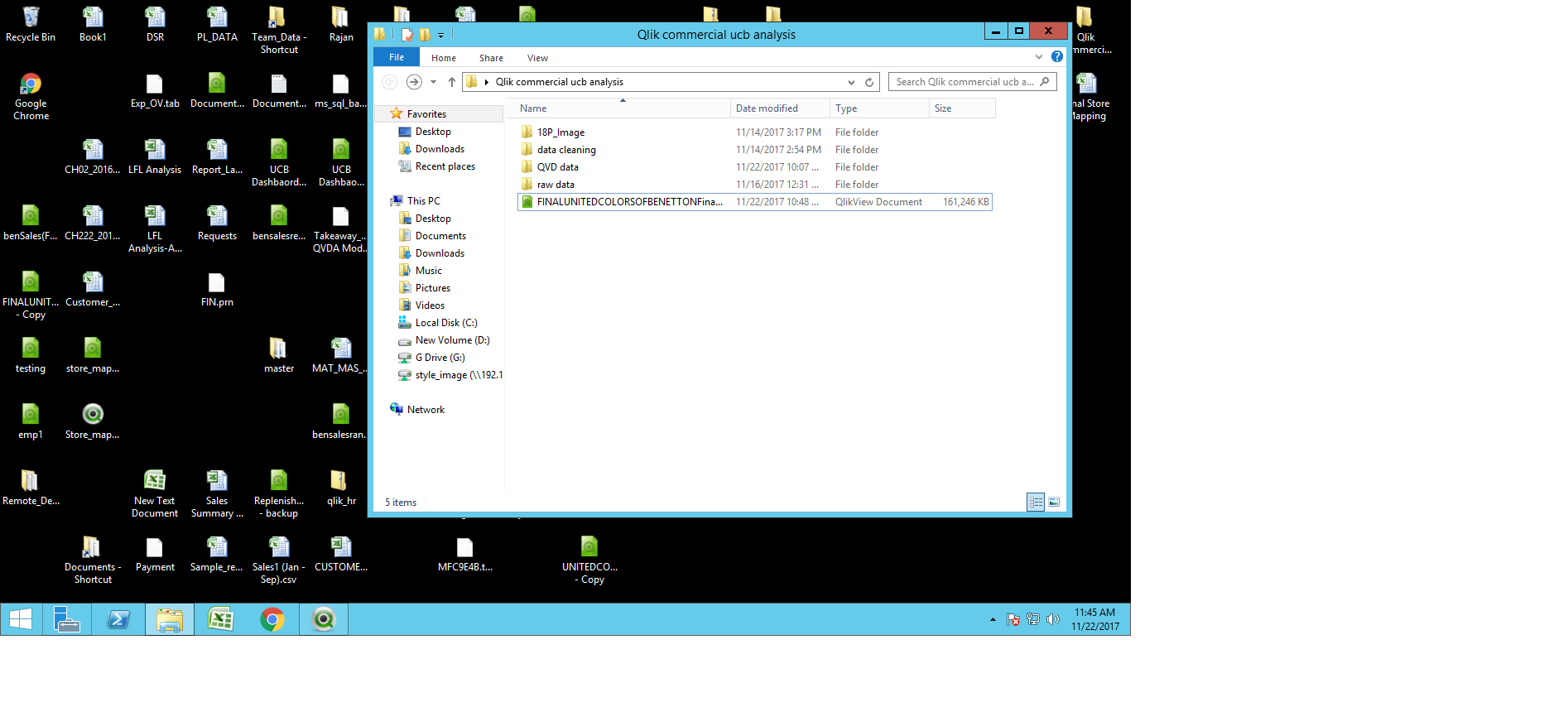
Task: Launch PowerShell from the taskbar
Action: click(x=118, y=619)
